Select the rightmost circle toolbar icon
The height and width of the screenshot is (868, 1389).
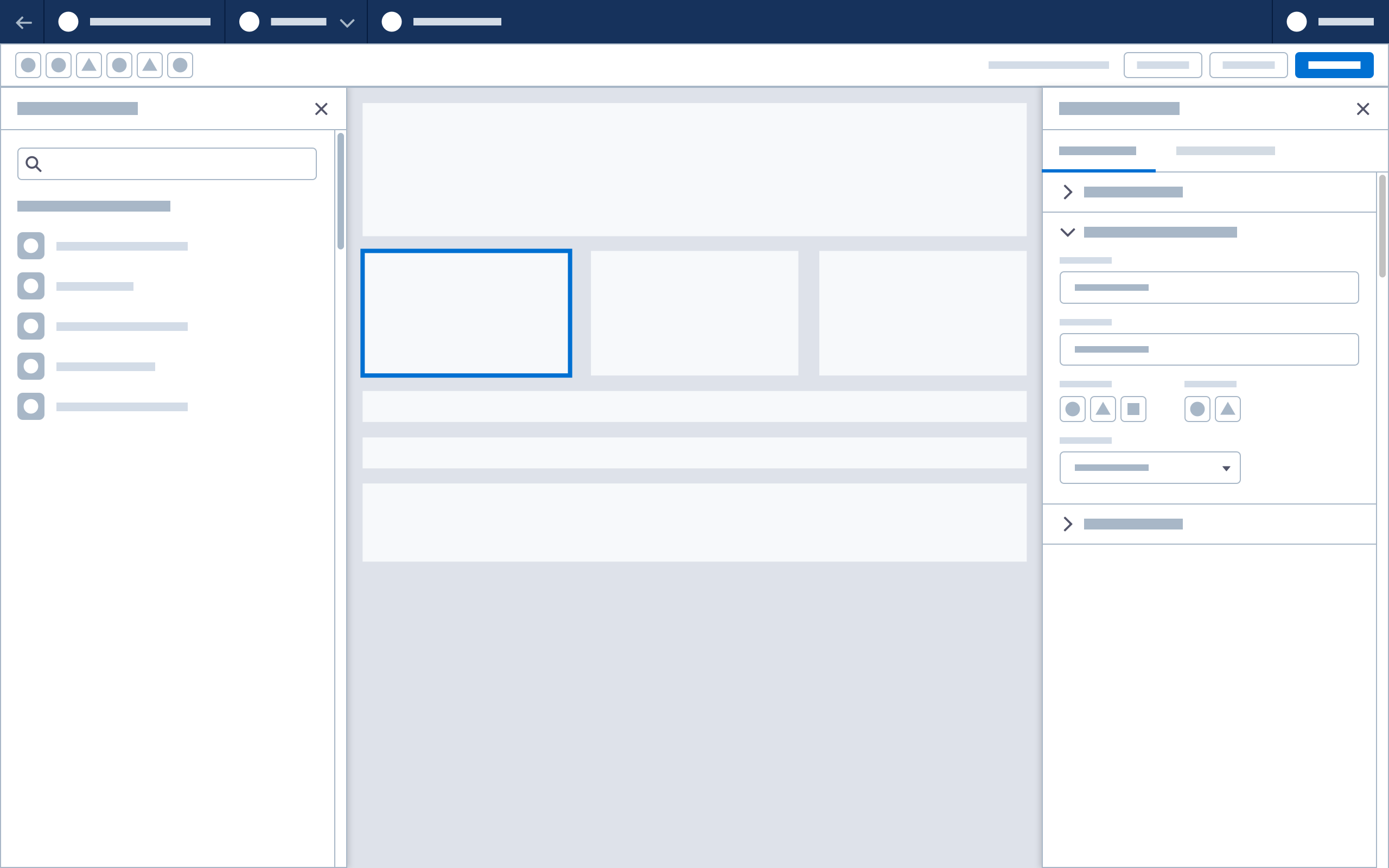tap(180, 65)
